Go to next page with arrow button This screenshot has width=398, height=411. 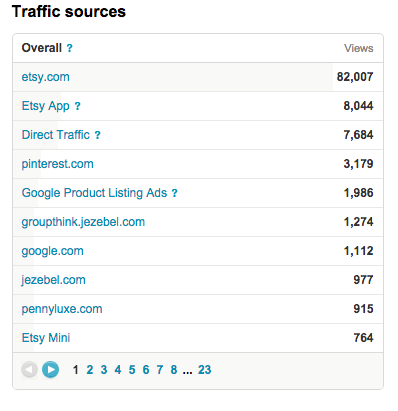50,370
